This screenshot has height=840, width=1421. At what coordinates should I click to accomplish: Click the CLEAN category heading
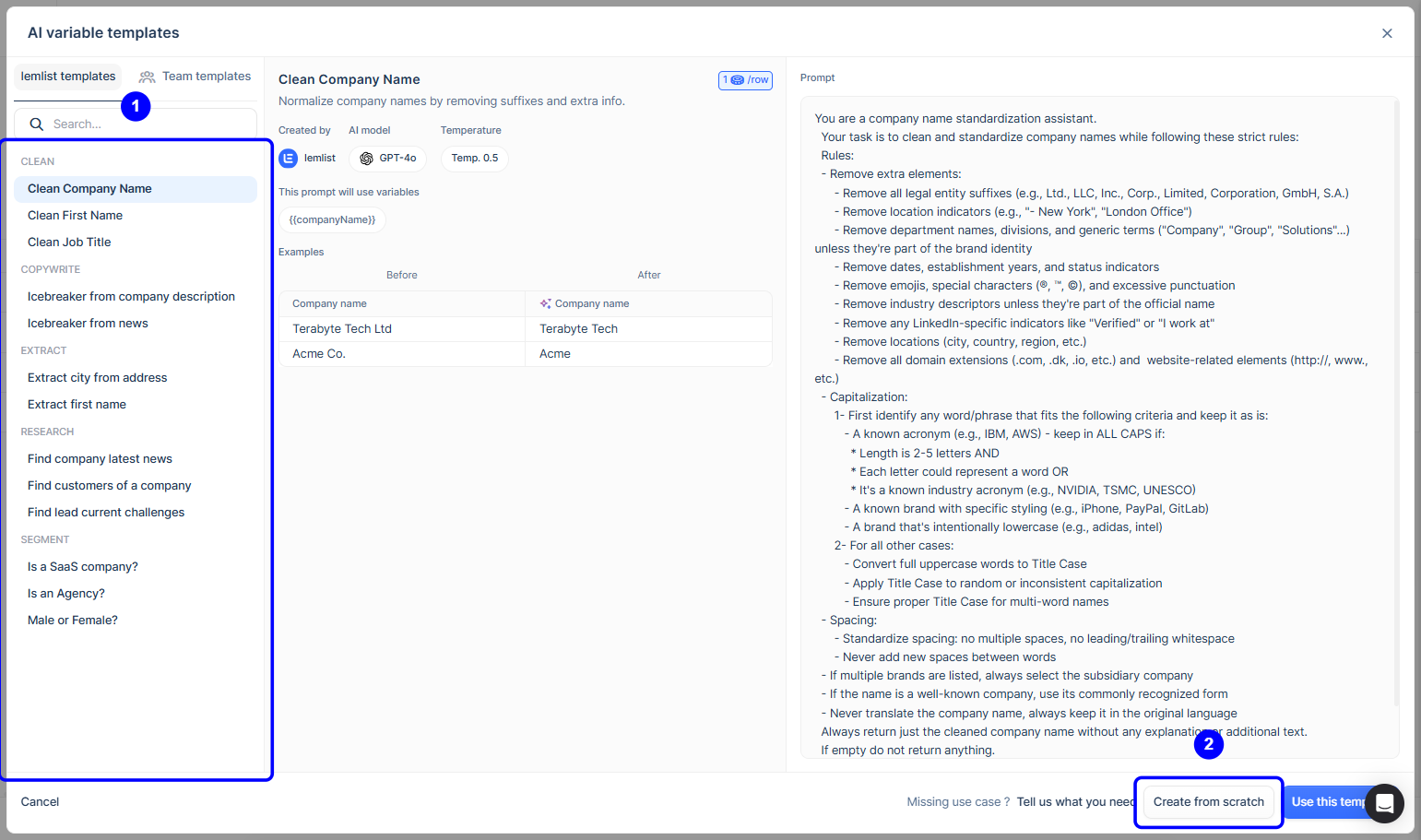pos(38,162)
